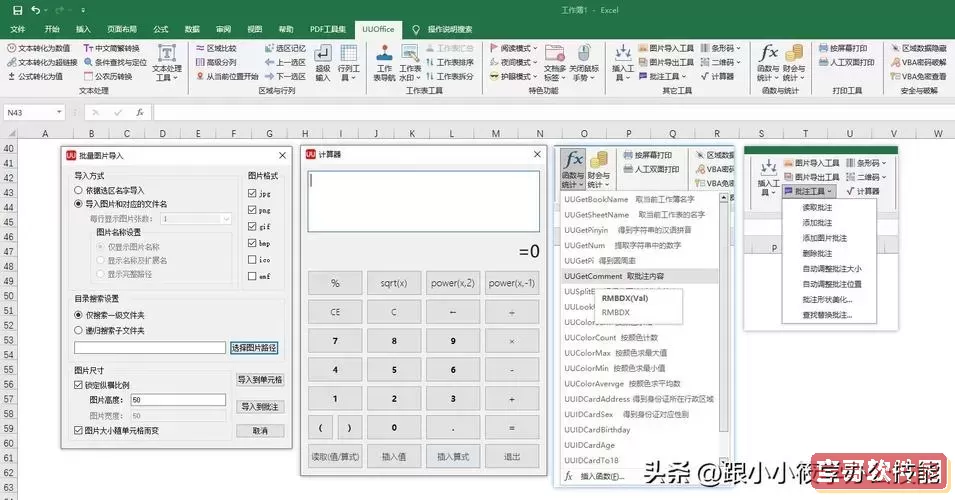Image resolution: width=955 pixels, height=500 pixels.
Task: Click calculator 插入值 button
Action: pyautogui.click(x=393, y=457)
